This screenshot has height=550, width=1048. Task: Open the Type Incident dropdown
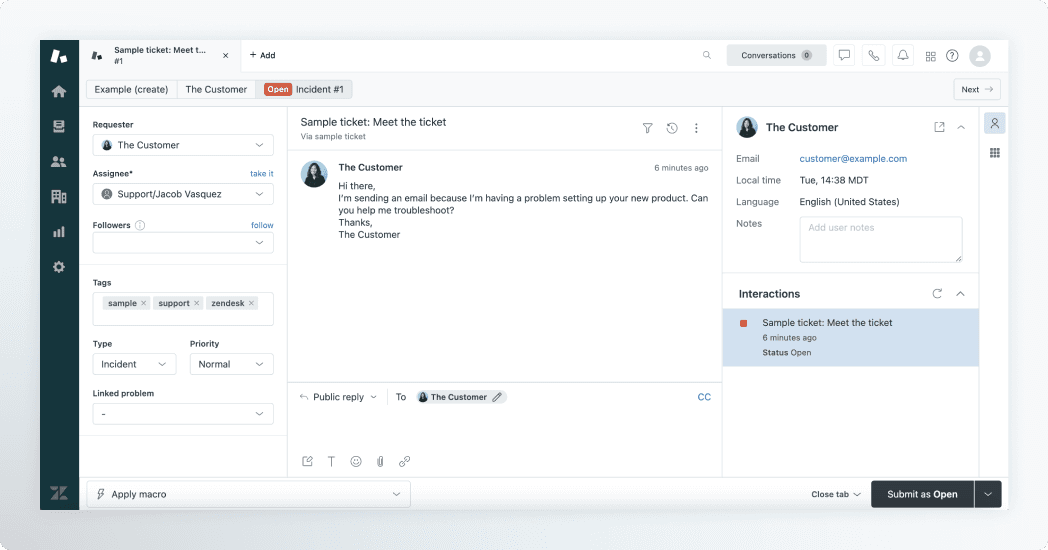point(134,364)
